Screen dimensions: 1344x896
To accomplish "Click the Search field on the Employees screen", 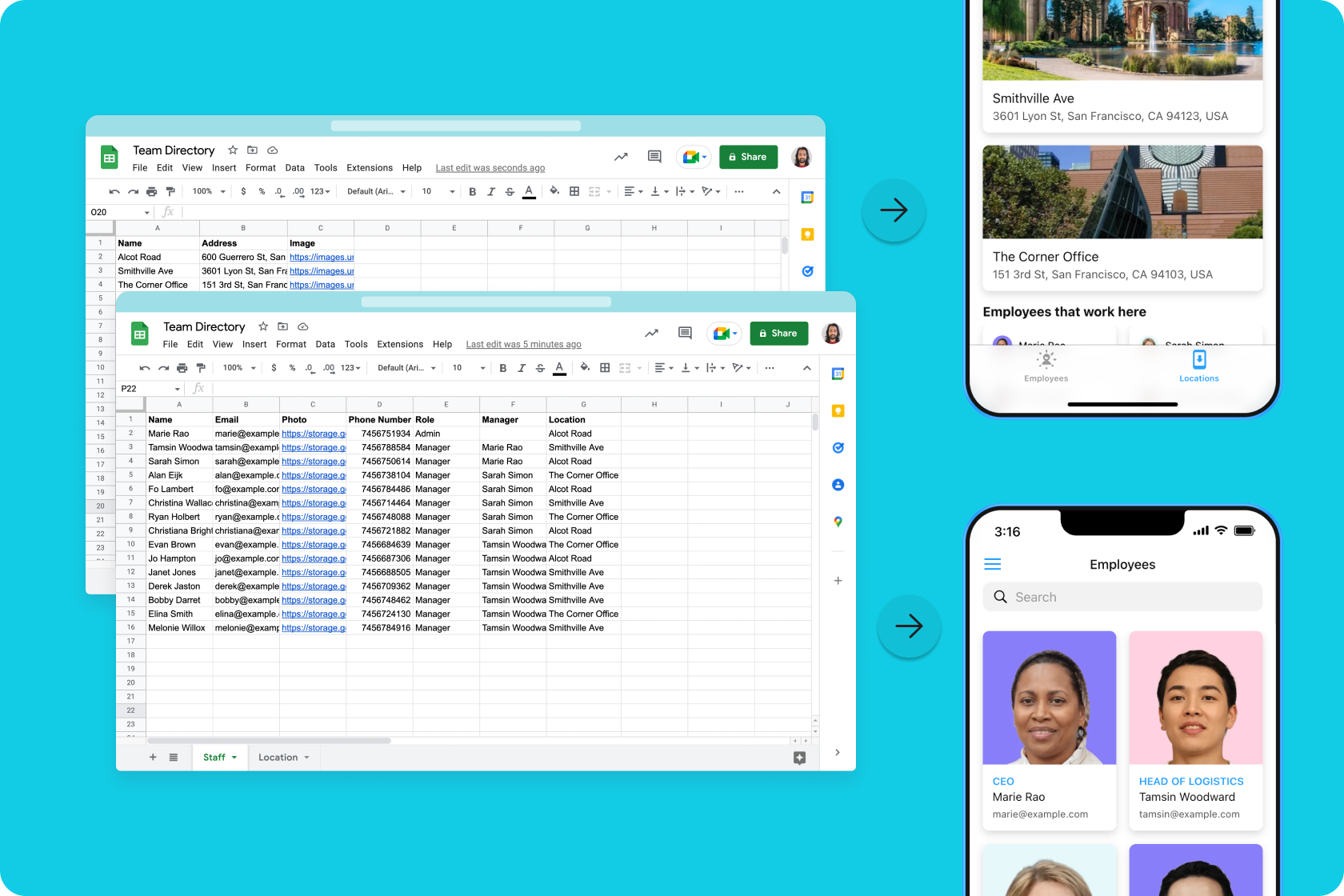I will [x=1122, y=597].
